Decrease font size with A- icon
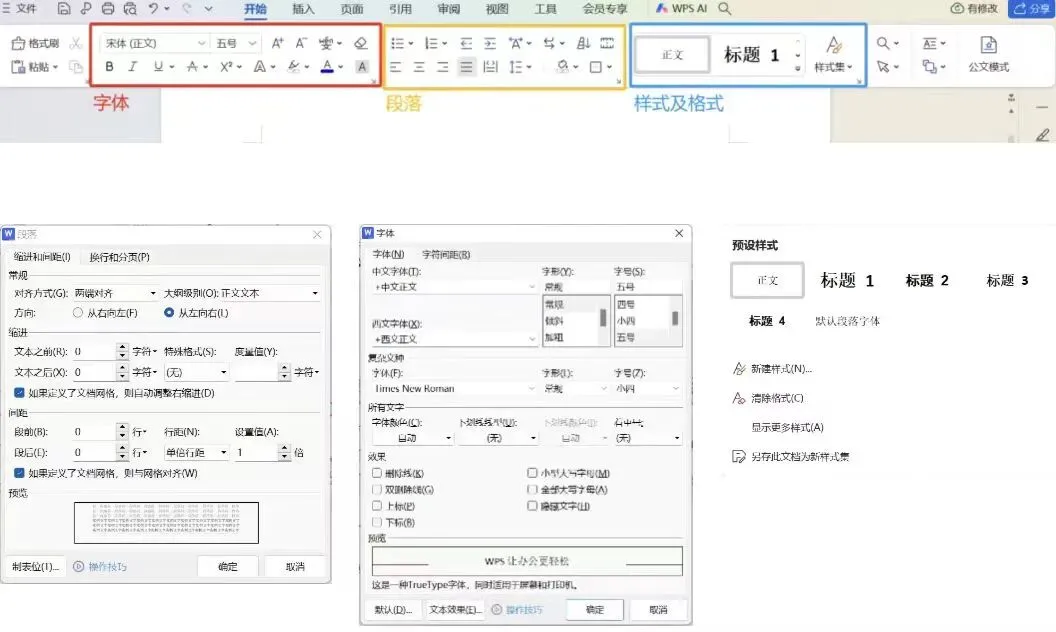The image size is (1056, 632). point(301,43)
